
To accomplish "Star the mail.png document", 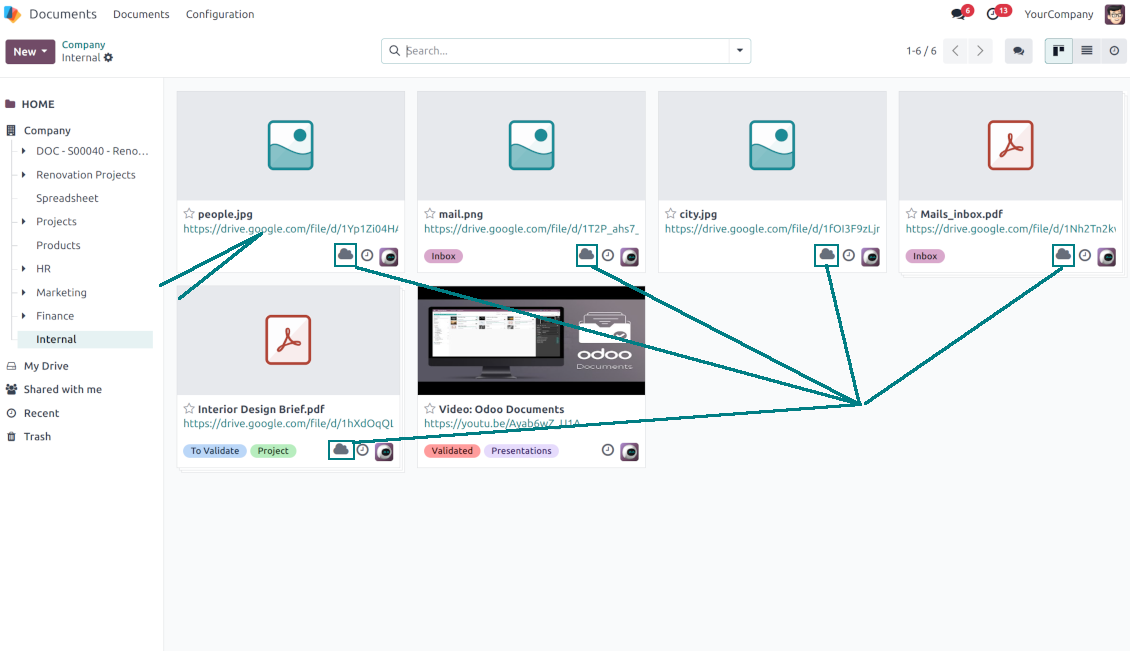I will tap(430, 213).
